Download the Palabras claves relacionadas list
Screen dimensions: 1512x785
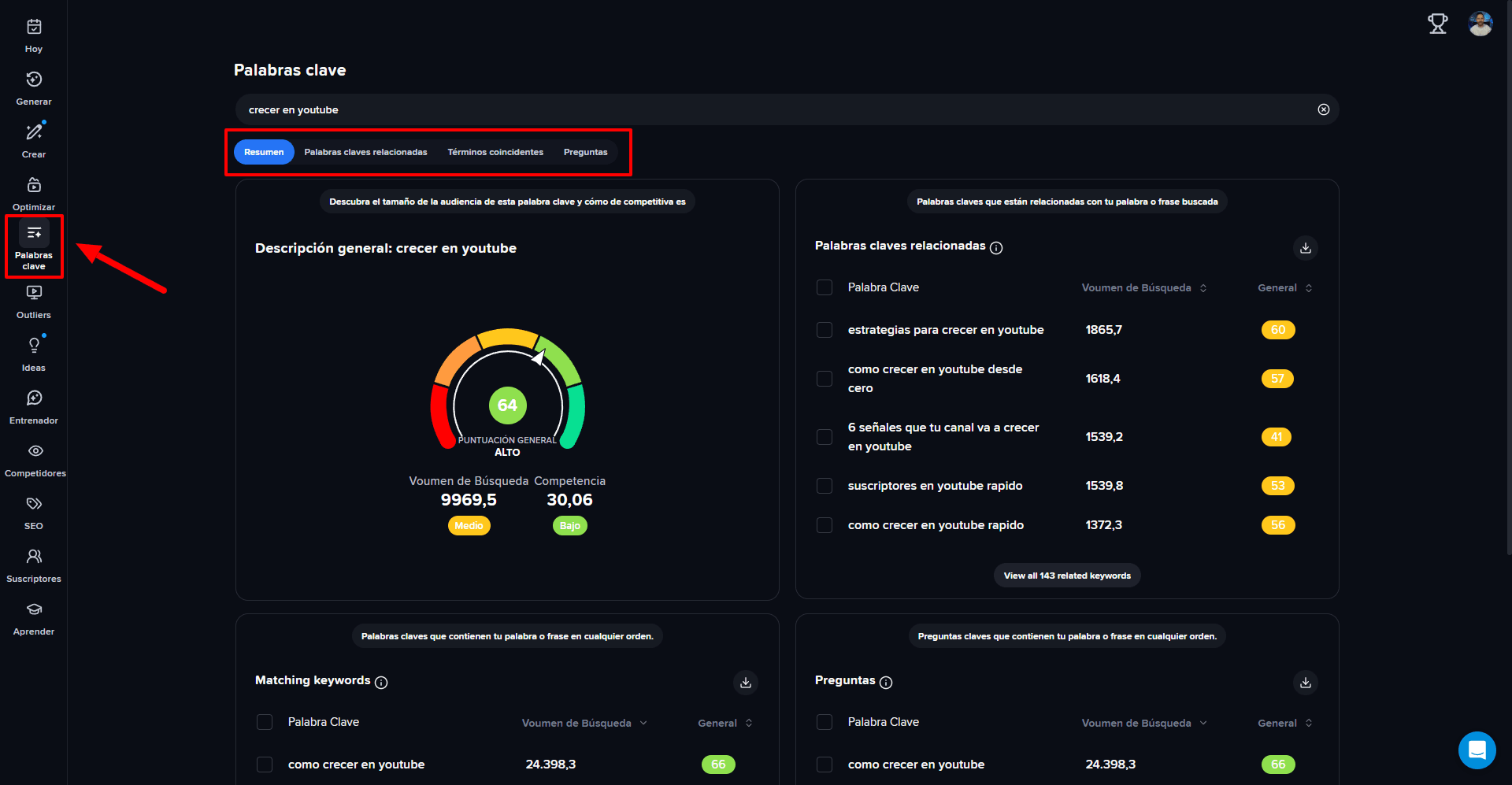tap(1306, 248)
